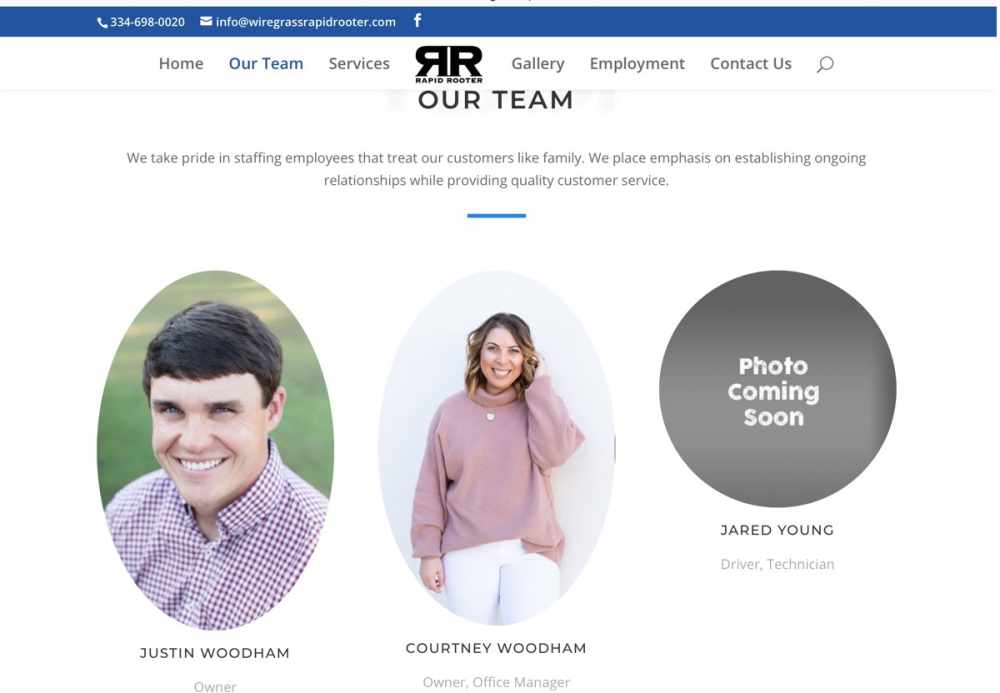This screenshot has height=693, width=1000.
Task: Click the Rapid Rooter logo
Action: [449, 64]
